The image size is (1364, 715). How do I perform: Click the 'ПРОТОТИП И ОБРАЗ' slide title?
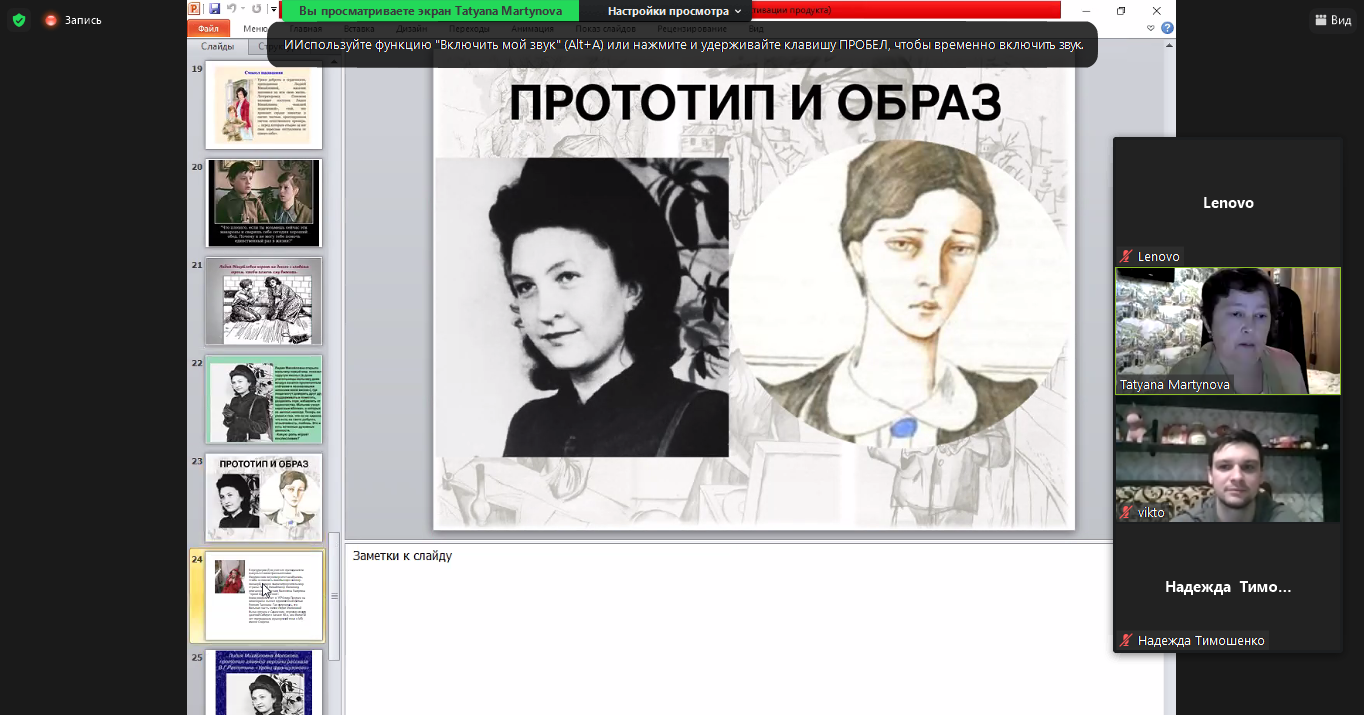755,103
